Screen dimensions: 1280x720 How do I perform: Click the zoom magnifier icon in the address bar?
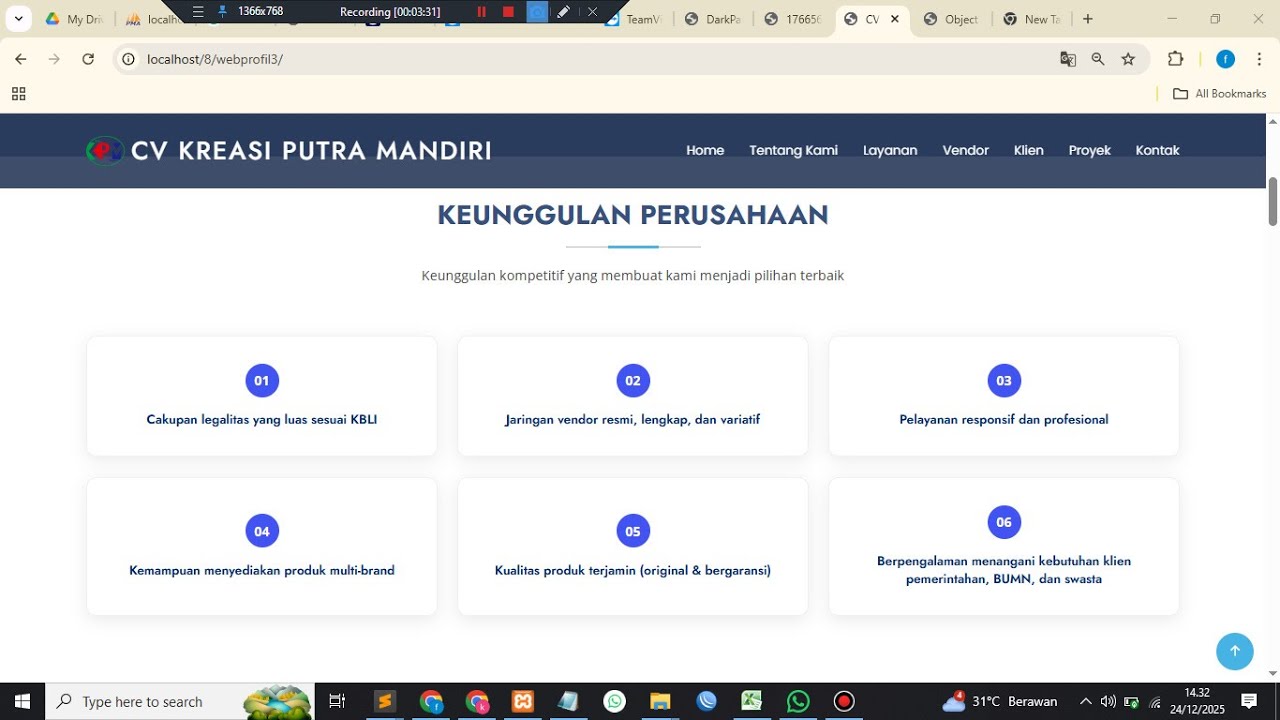1098,59
